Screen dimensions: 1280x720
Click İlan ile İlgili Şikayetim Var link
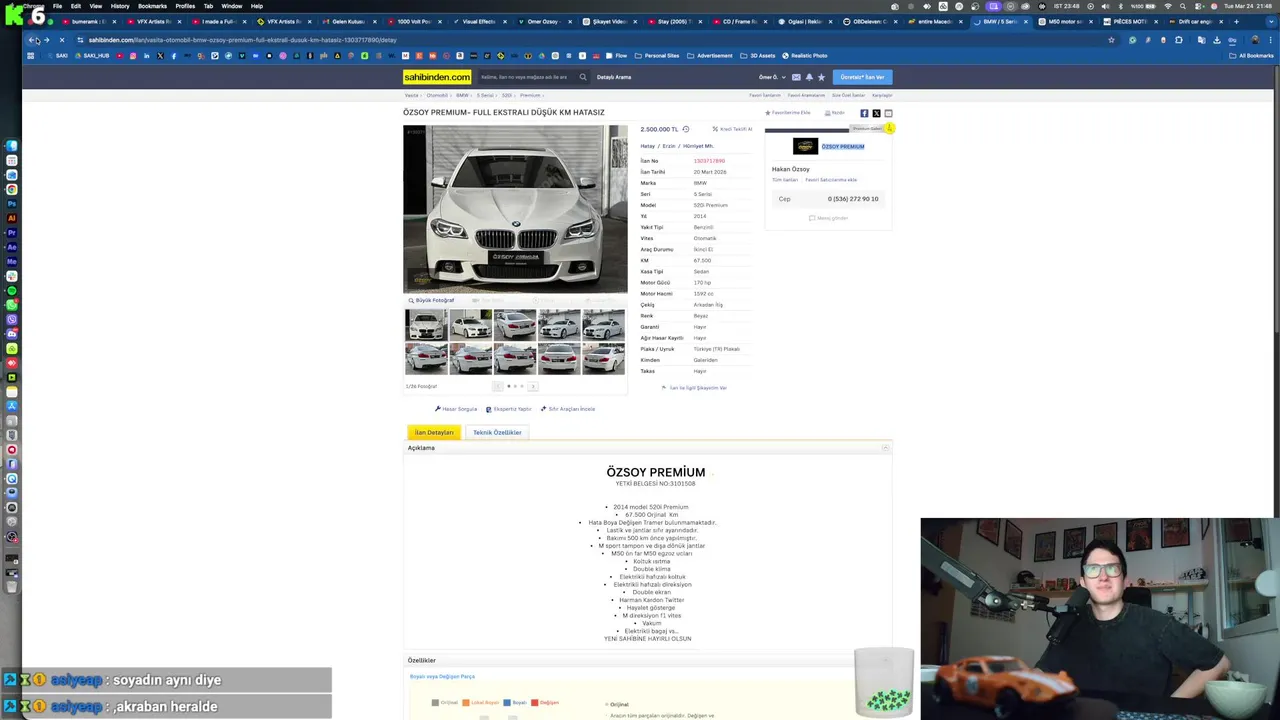694,388
